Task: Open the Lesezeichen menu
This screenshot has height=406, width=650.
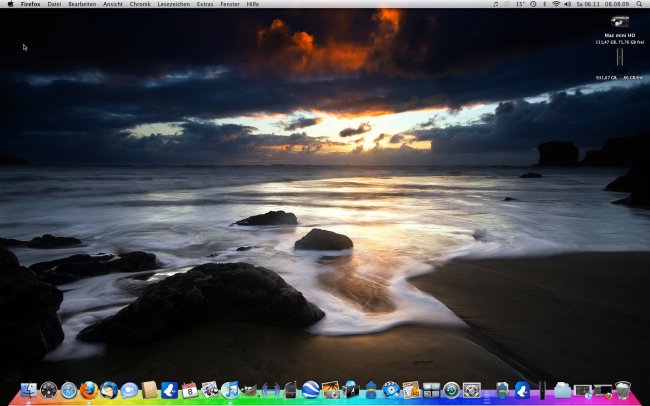Action: (x=174, y=4)
